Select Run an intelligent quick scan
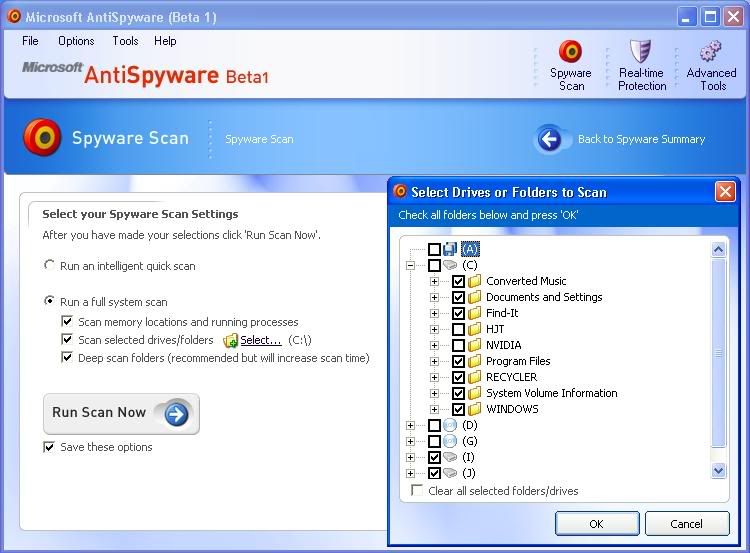The width and height of the screenshot is (750, 553). [49, 265]
